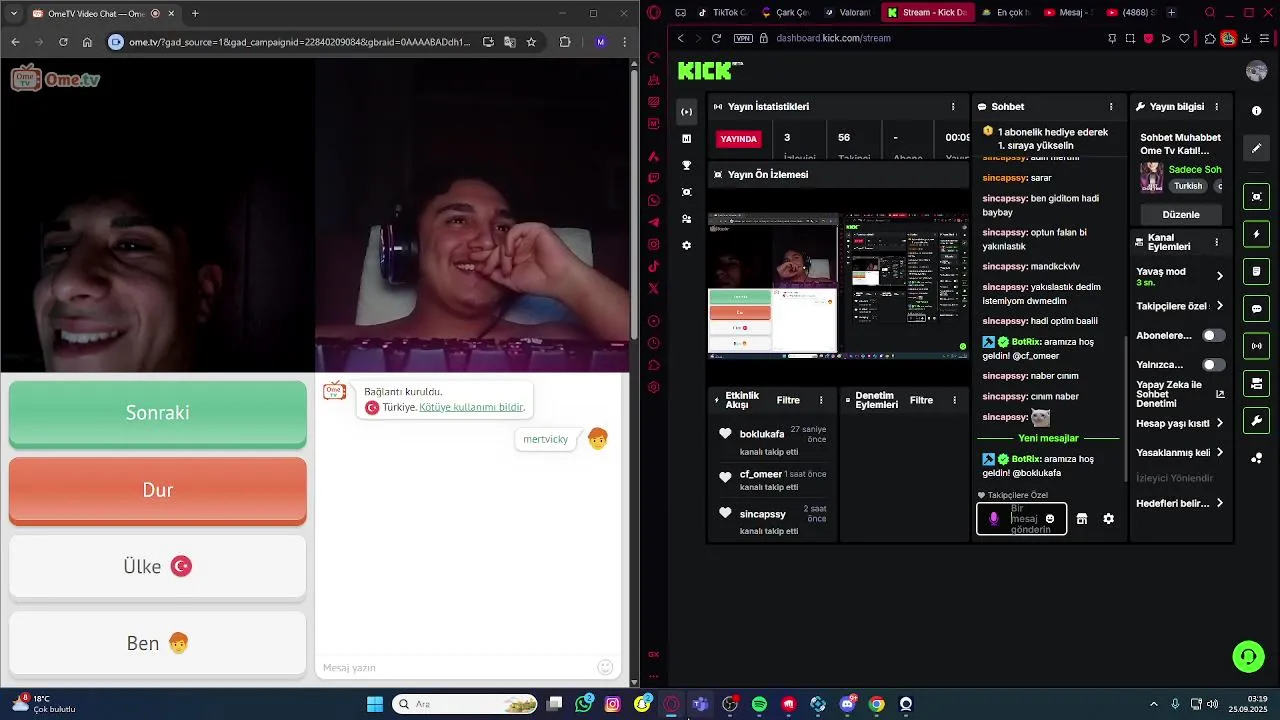The width and height of the screenshot is (1280, 720).
Task: Open Sohbet panel three-dot menu
Action: click(1110, 106)
